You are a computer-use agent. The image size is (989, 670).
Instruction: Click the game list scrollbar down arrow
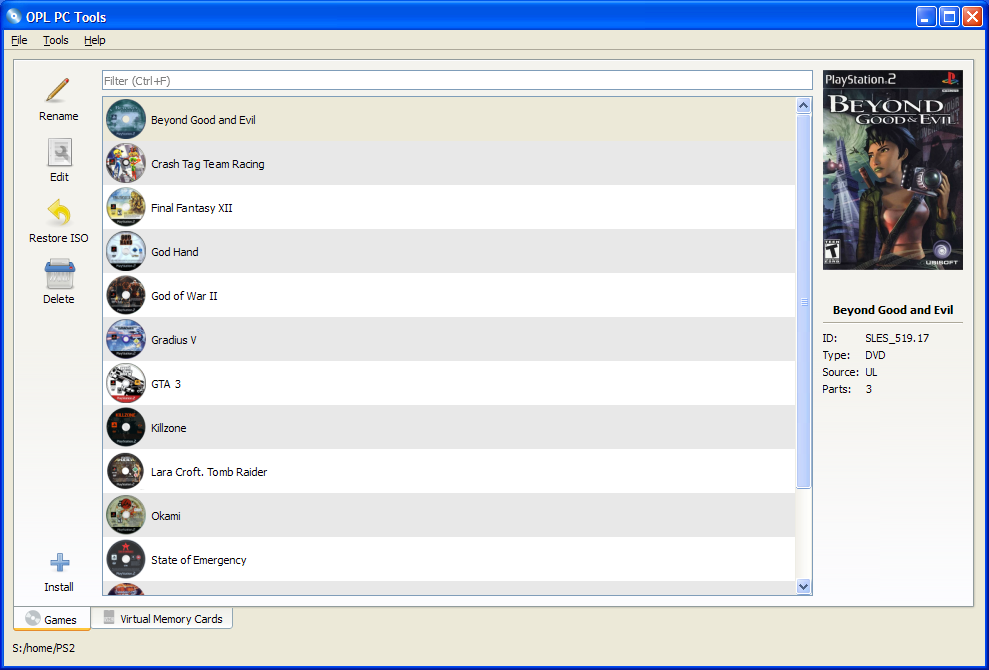(803, 586)
